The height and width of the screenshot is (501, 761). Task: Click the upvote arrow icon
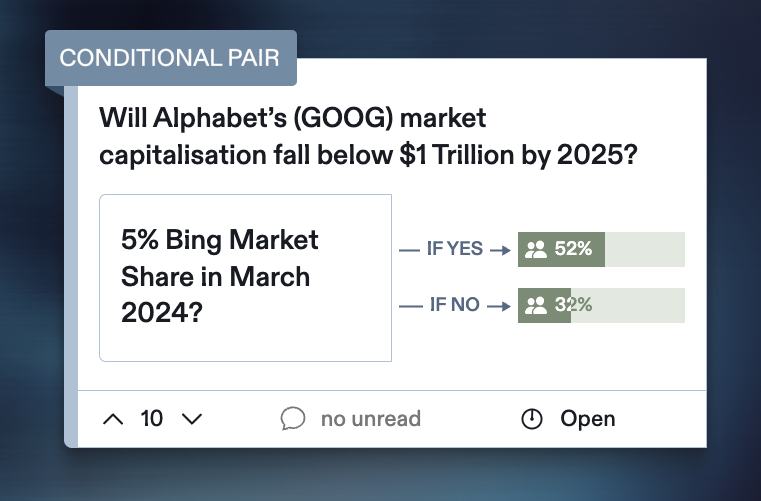(114, 419)
